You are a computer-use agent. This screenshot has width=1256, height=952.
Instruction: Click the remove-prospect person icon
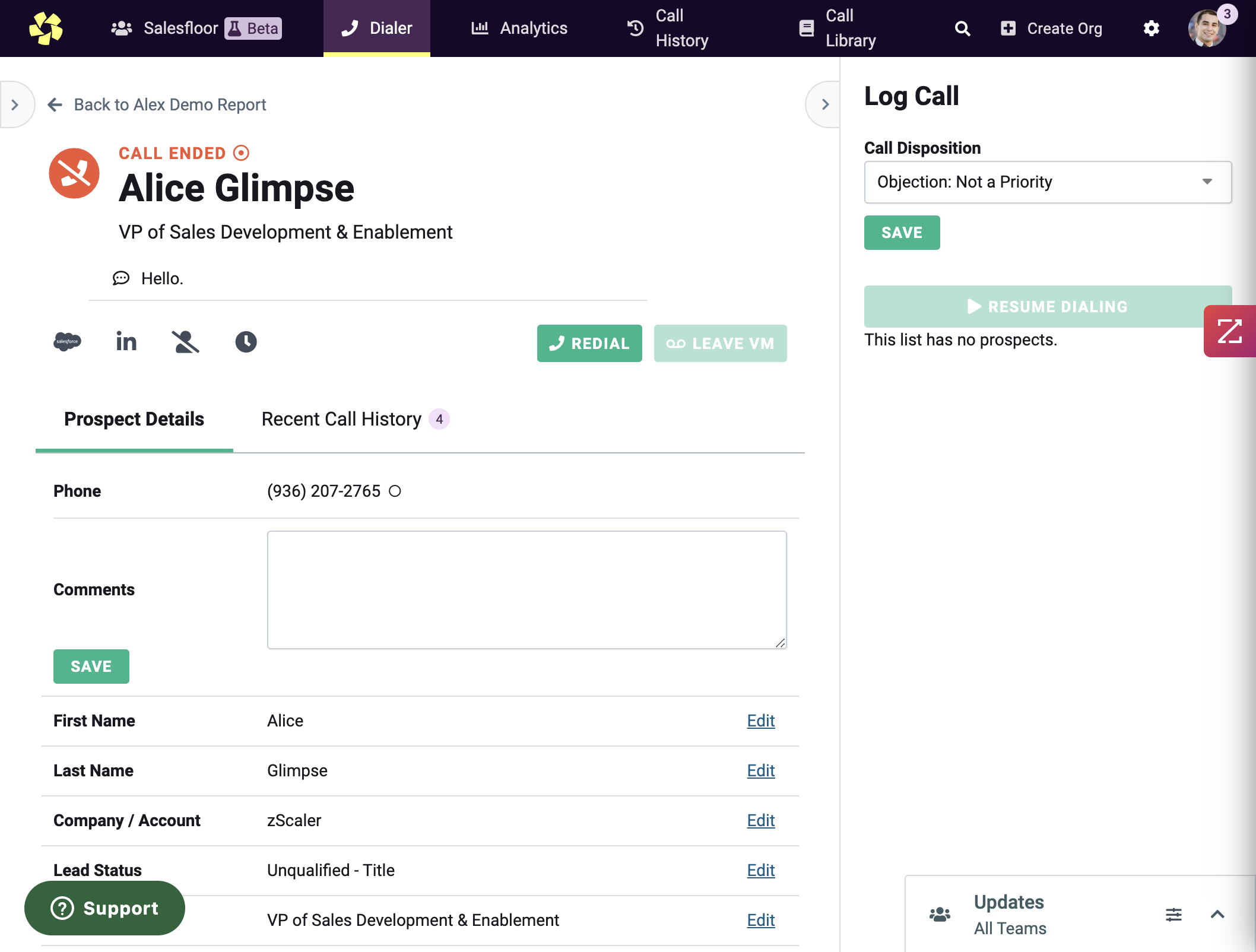click(185, 342)
